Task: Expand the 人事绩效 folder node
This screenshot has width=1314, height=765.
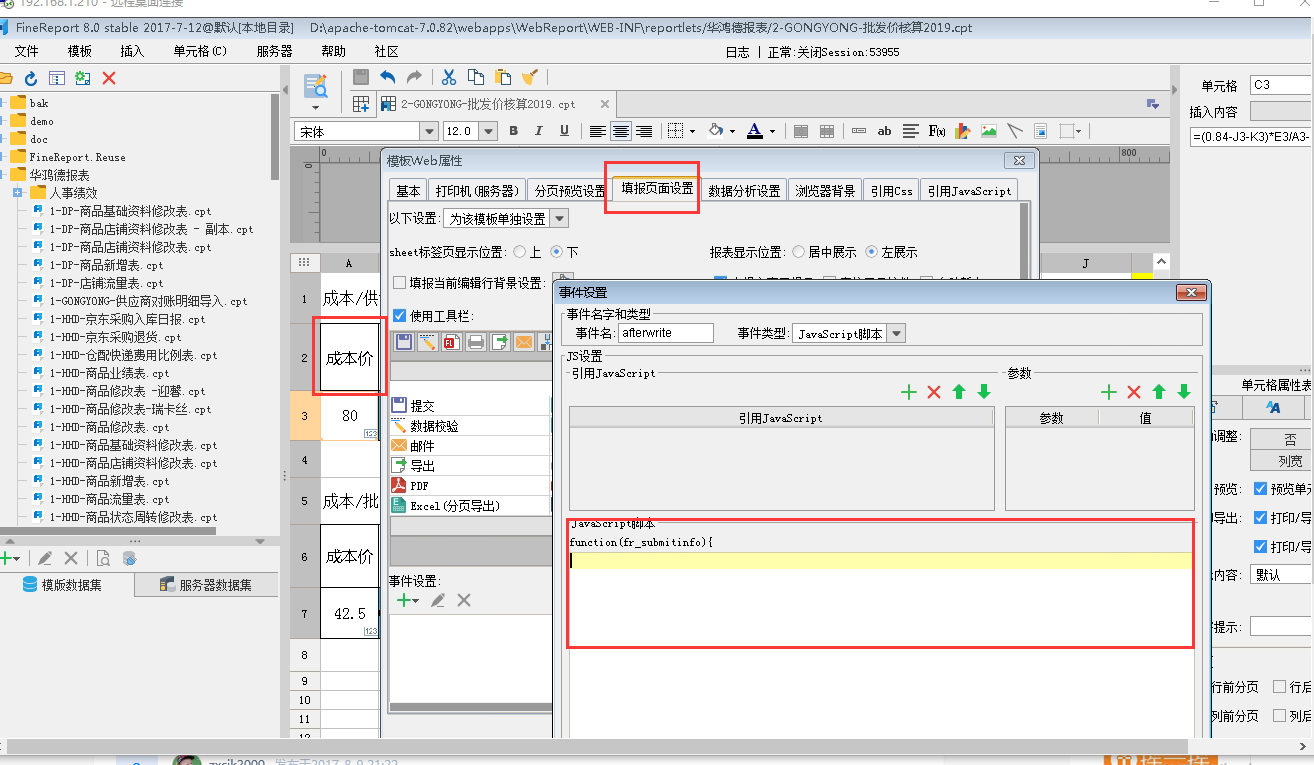Action: [18, 192]
